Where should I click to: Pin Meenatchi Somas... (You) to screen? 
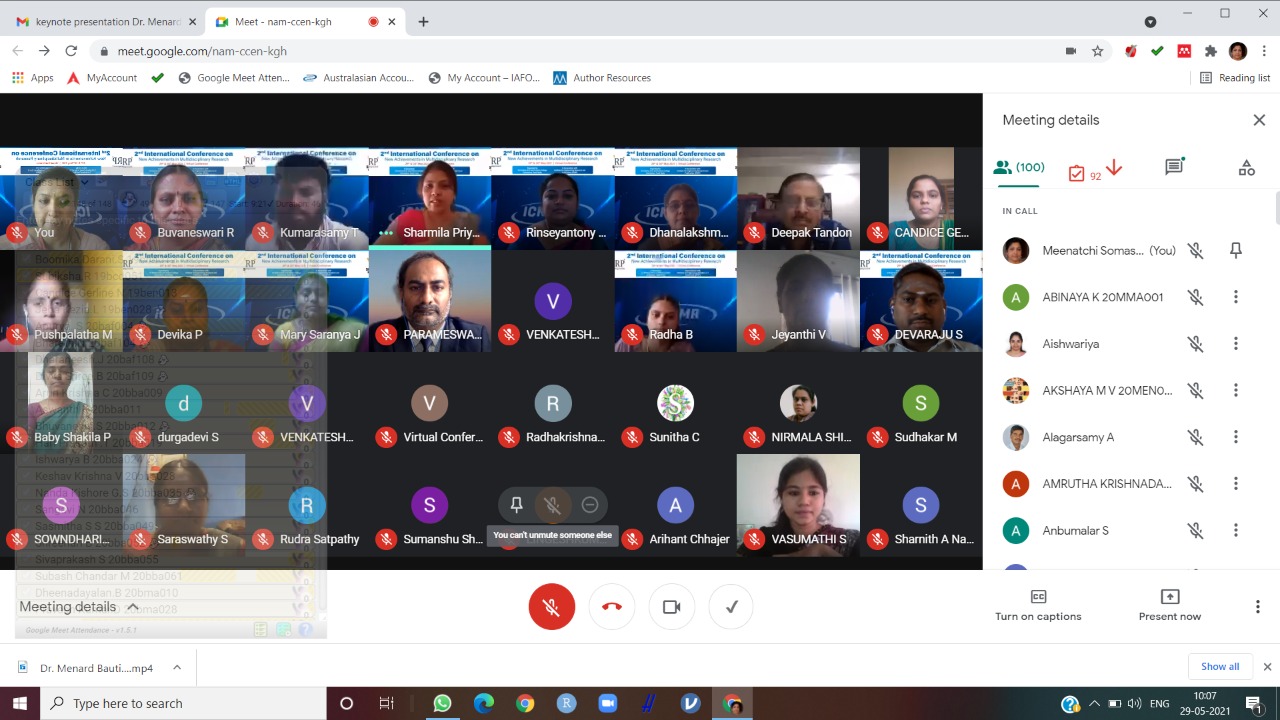point(1236,251)
